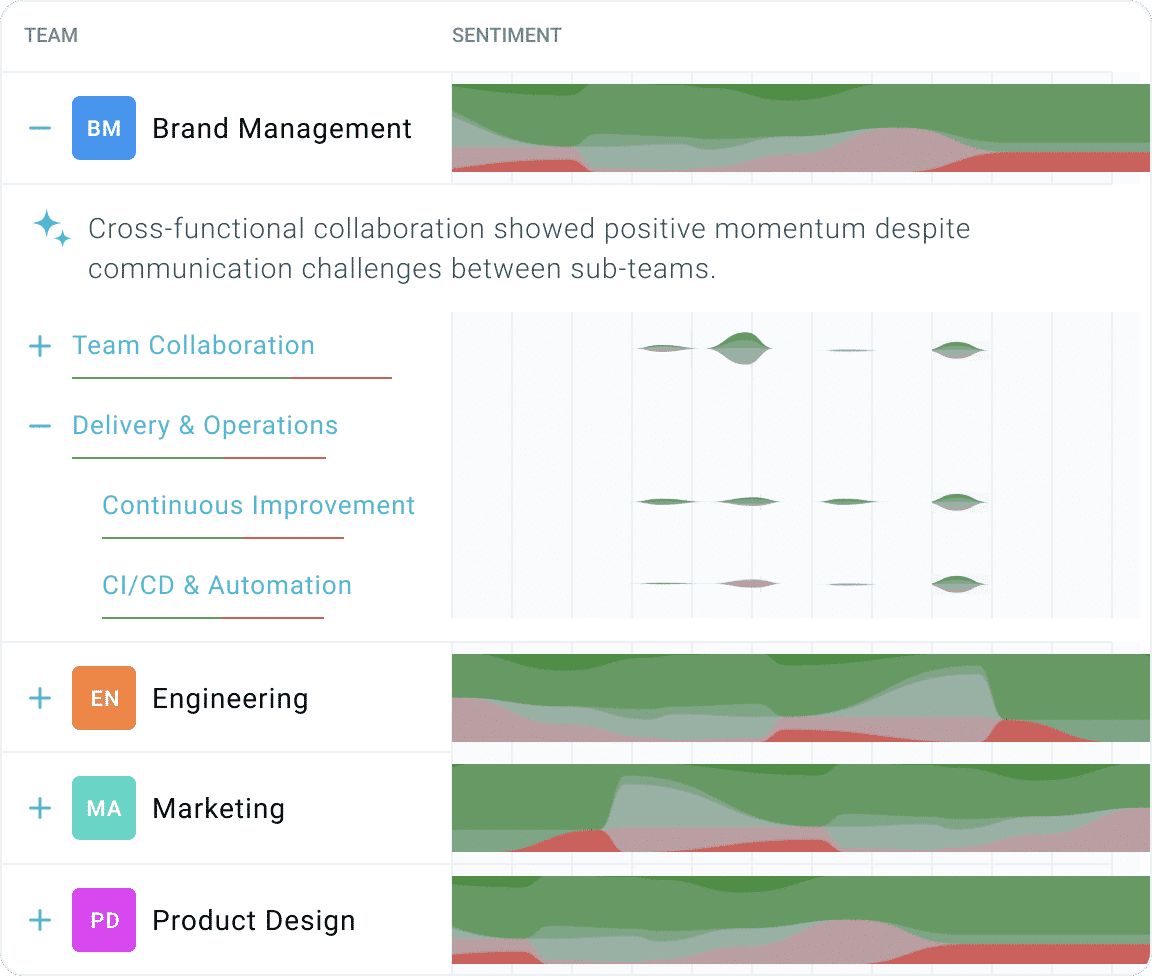Click the EN Engineering avatar icon
Image resolution: width=1152 pixels, height=976 pixels.
pos(104,698)
